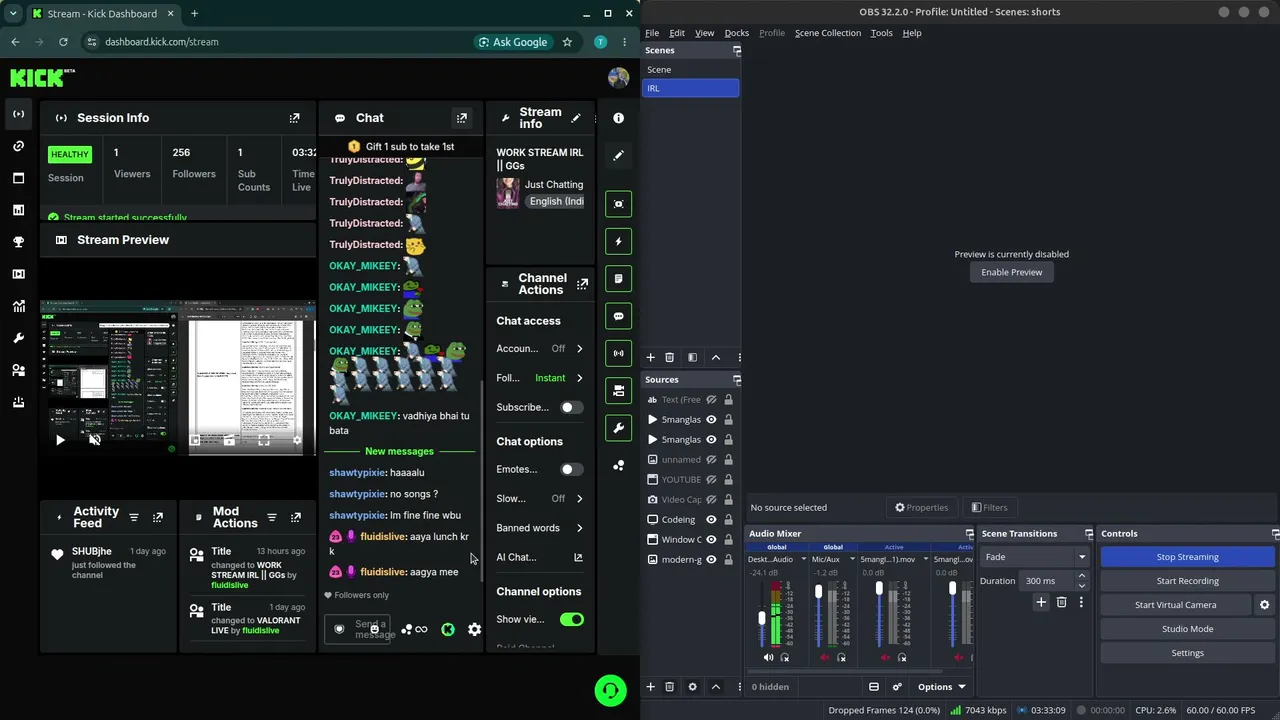Open the Fade transition dropdown
Viewport: 1280px width, 720px height.
point(1034,557)
